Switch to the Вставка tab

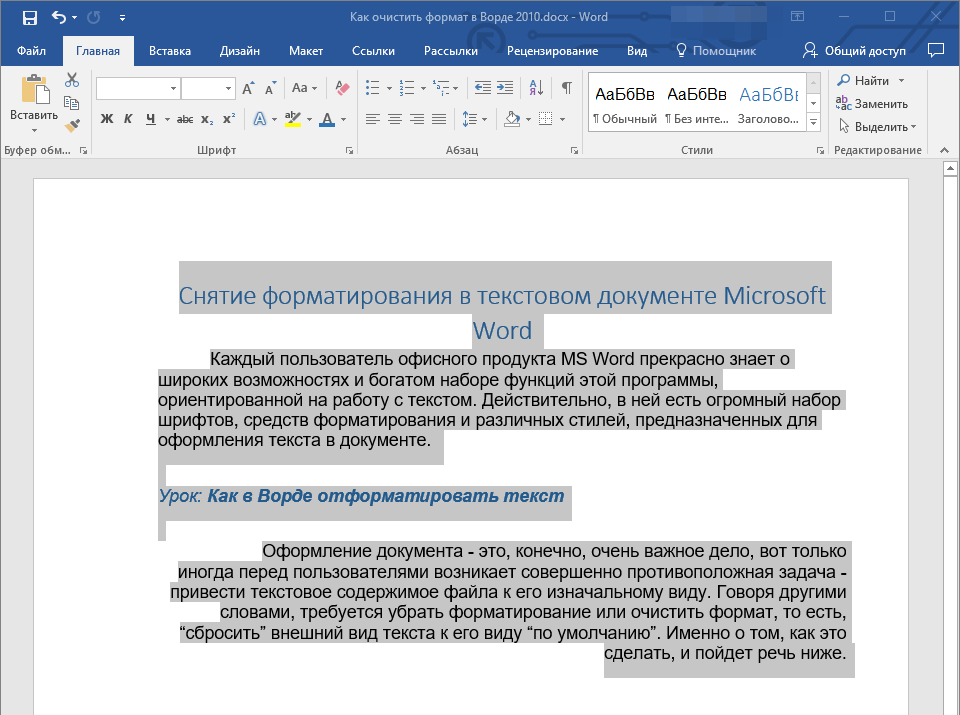pyautogui.click(x=170, y=51)
